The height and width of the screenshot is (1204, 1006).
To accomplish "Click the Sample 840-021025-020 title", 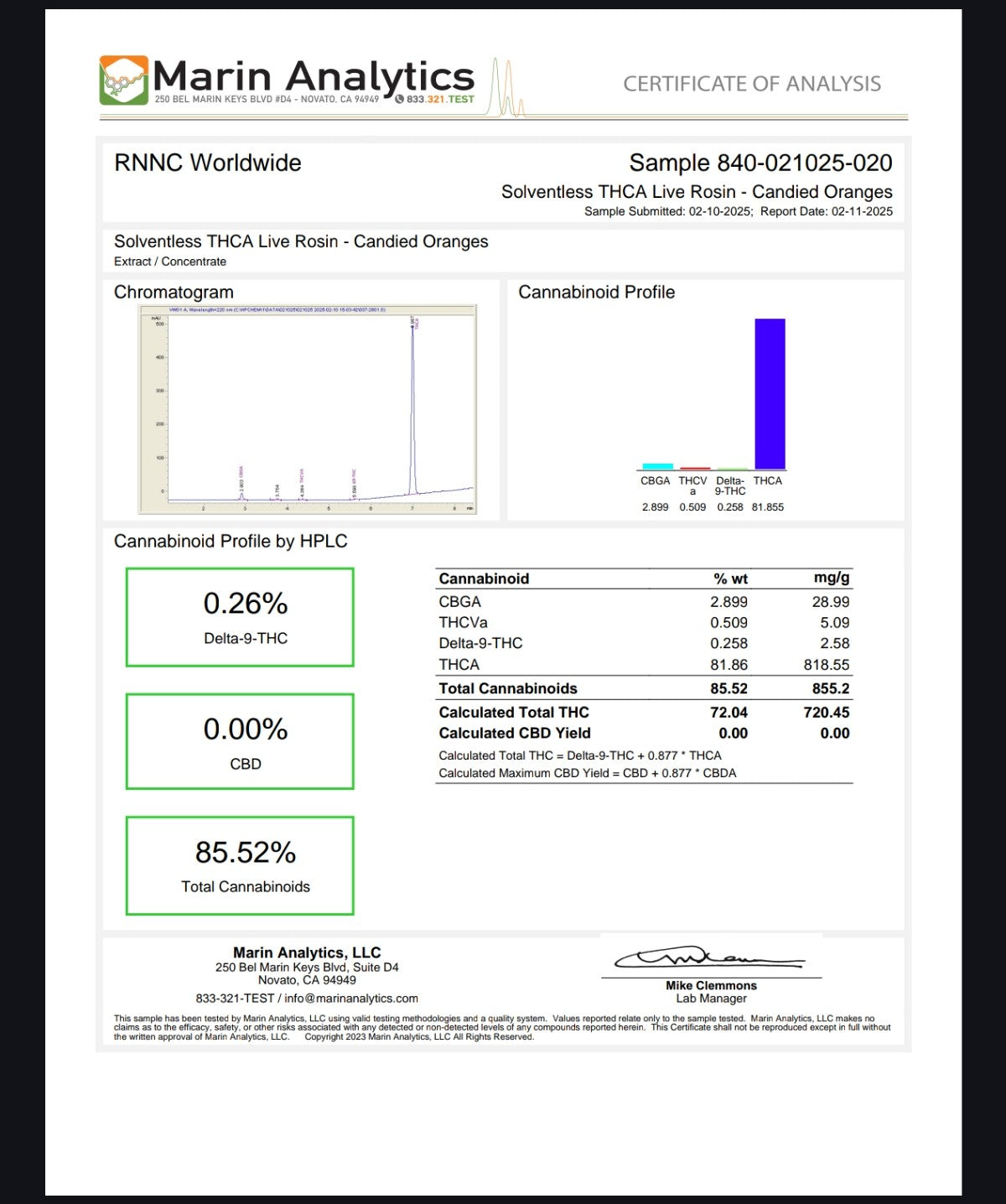I will coord(760,163).
